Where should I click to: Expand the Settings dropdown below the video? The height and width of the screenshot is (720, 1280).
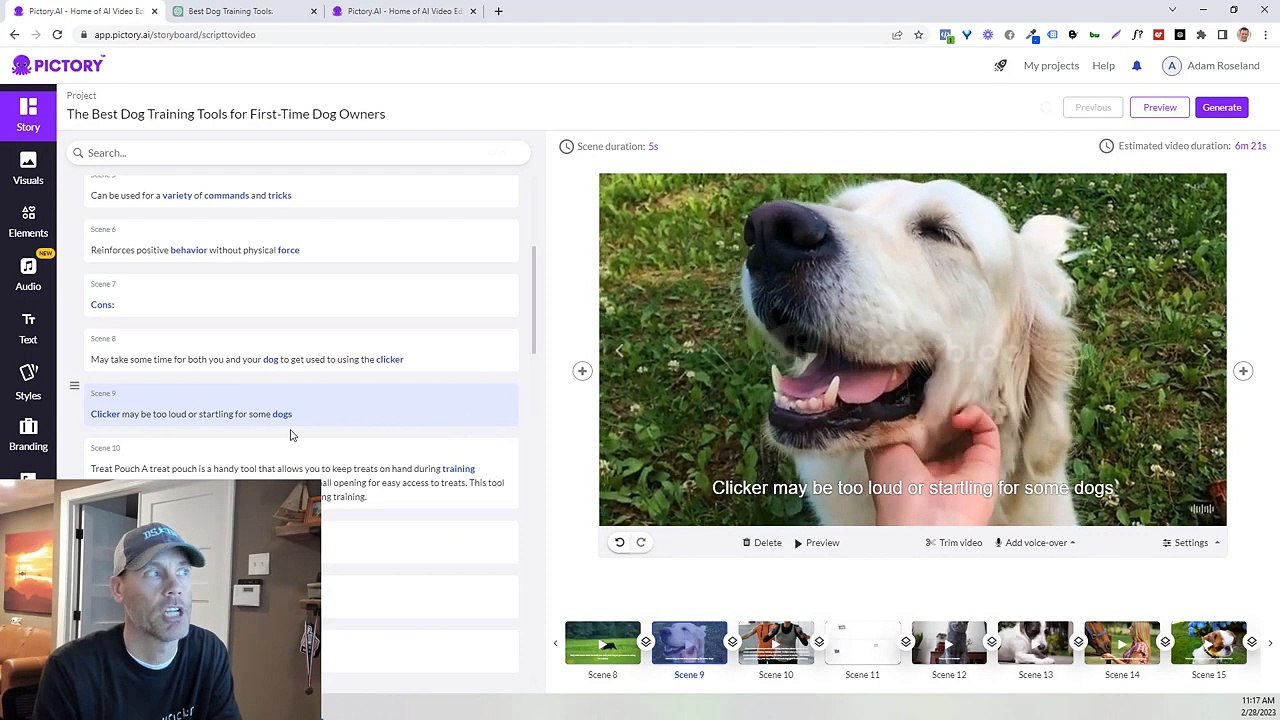1191,543
